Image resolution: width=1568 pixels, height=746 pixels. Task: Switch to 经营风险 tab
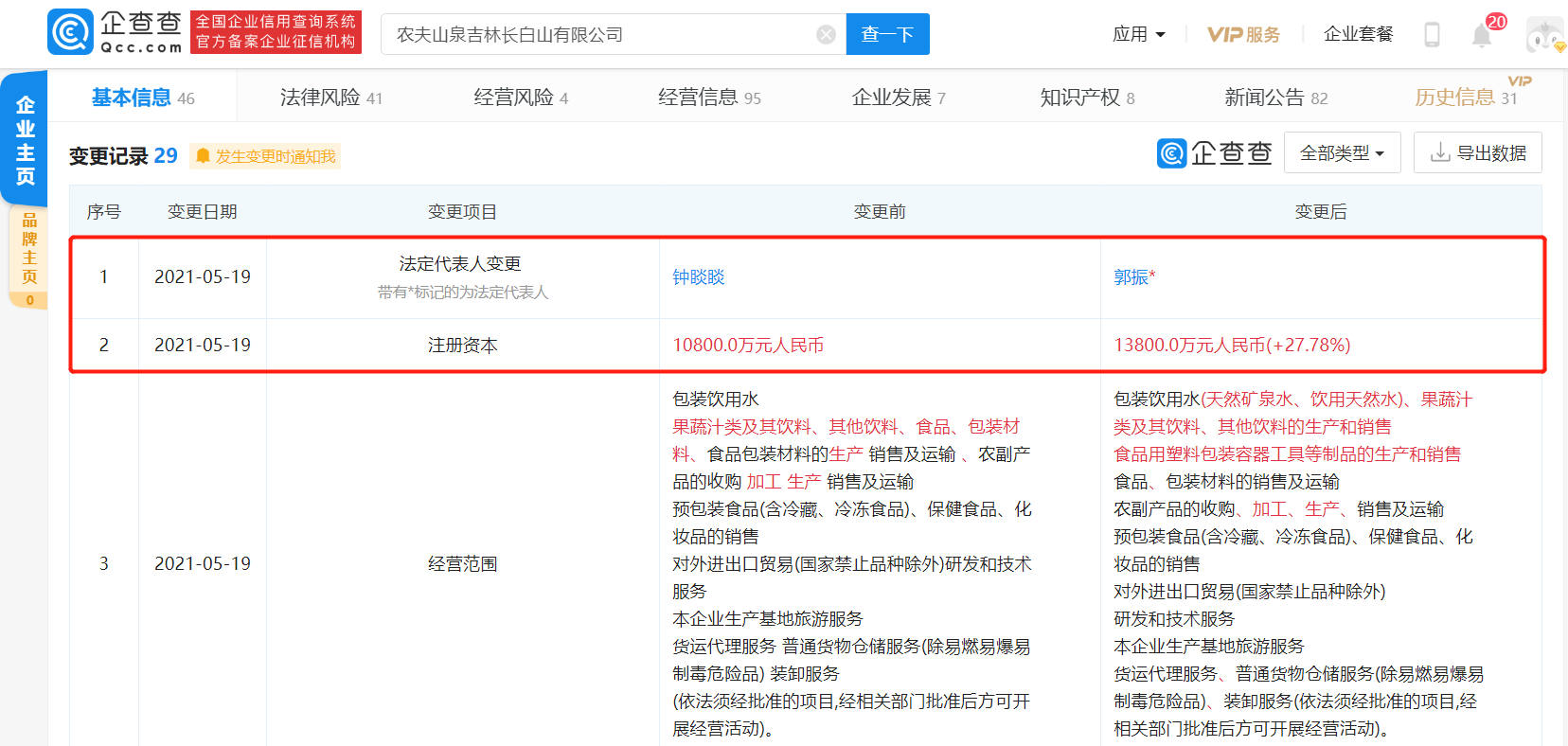coord(521,98)
